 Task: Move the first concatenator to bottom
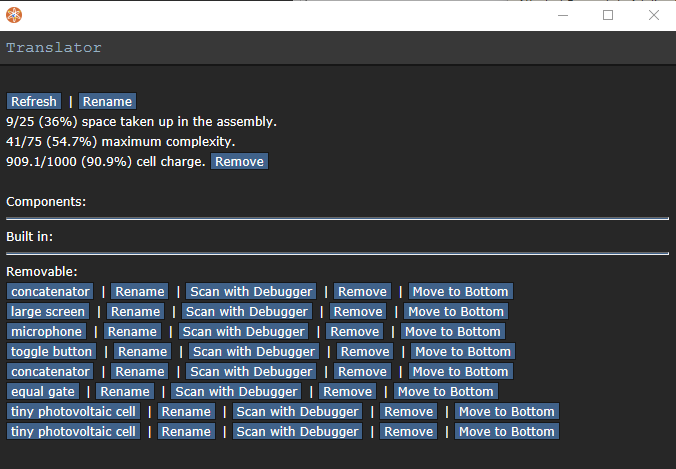pos(460,291)
